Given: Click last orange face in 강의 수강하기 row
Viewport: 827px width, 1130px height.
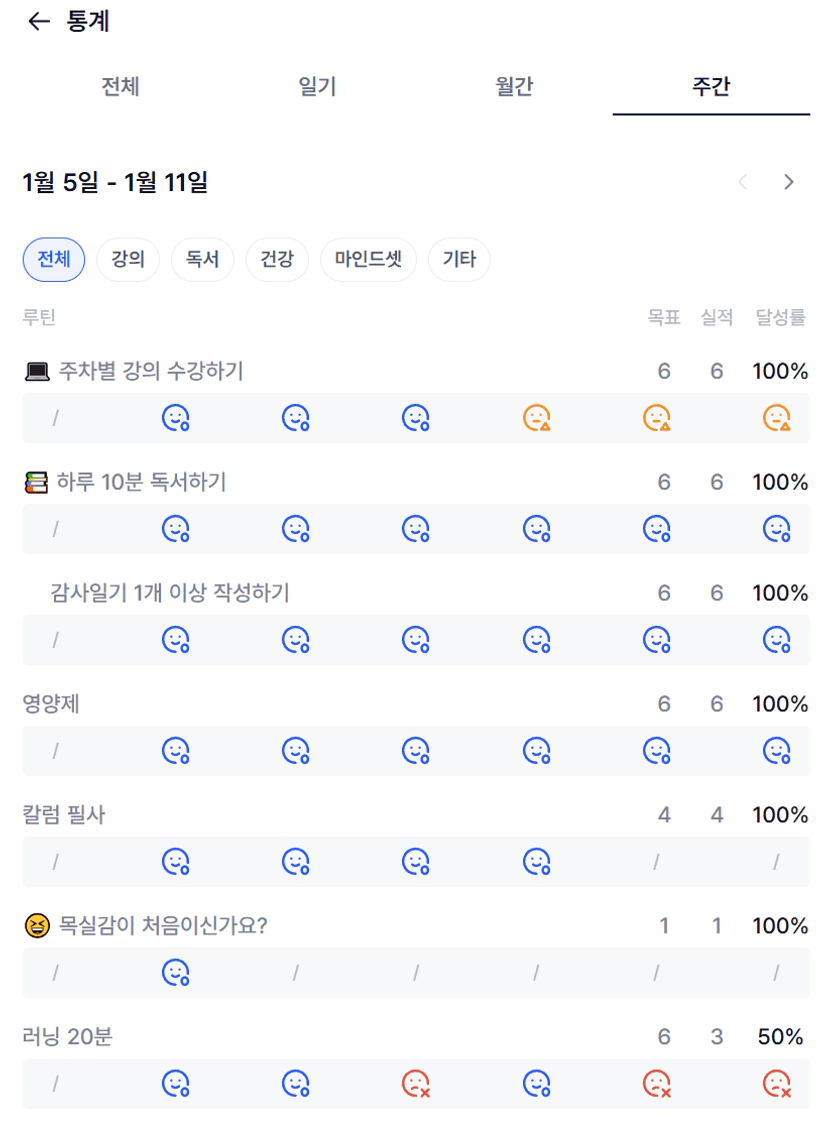Looking at the screenshot, I should pyautogui.click(x=777, y=418).
